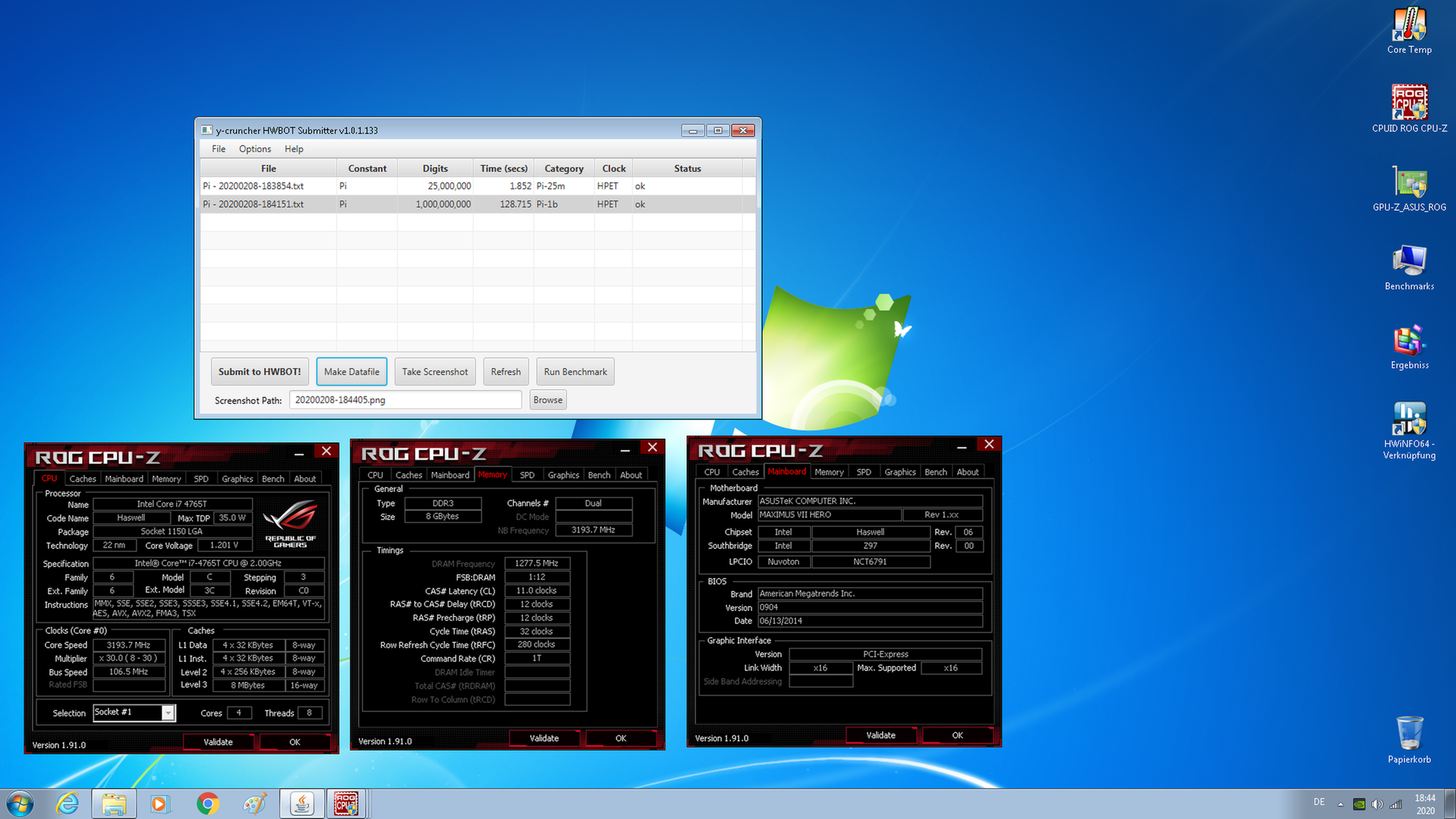Sort by the Category column header

(564, 168)
